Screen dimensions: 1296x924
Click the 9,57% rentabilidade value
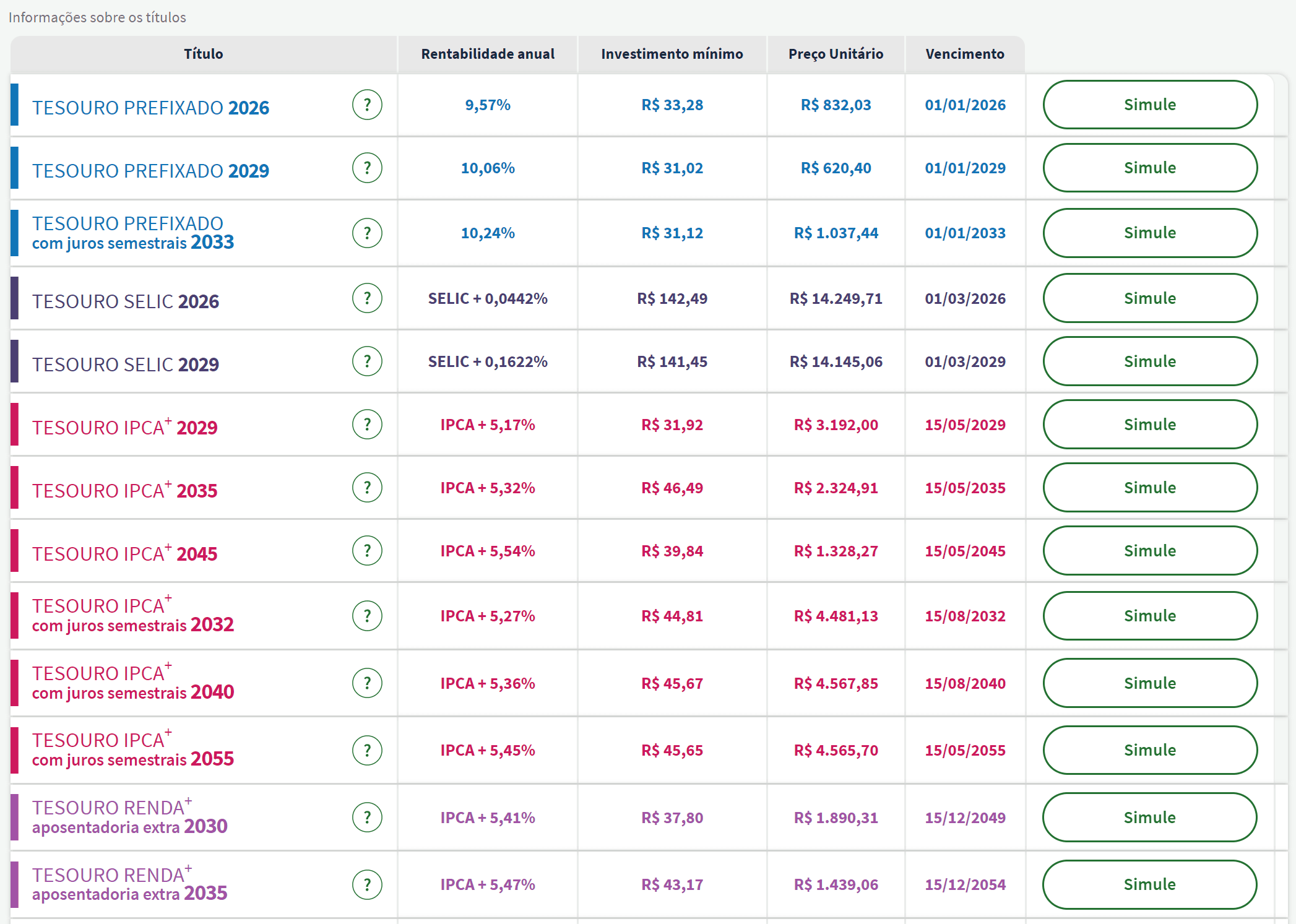pyautogui.click(x=488, y=105)
